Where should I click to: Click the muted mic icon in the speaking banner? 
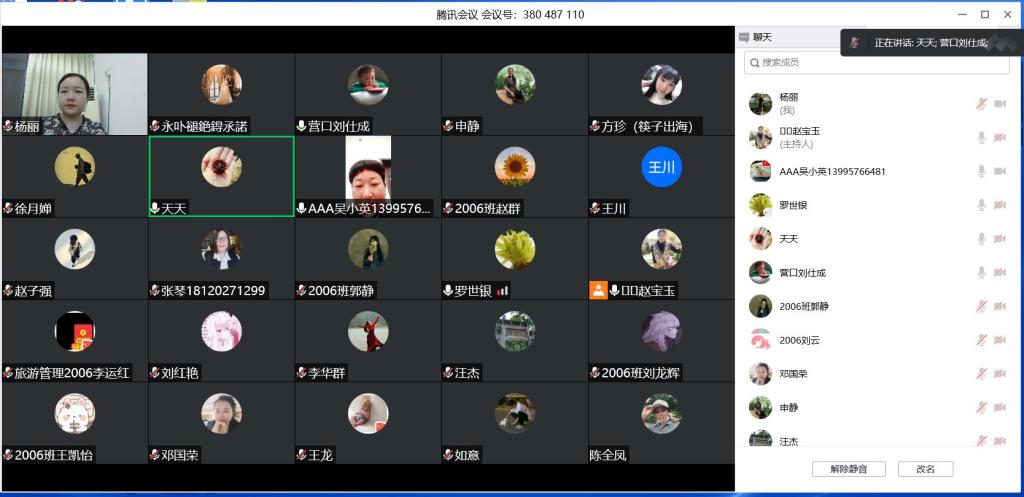(x=854, y=43)
